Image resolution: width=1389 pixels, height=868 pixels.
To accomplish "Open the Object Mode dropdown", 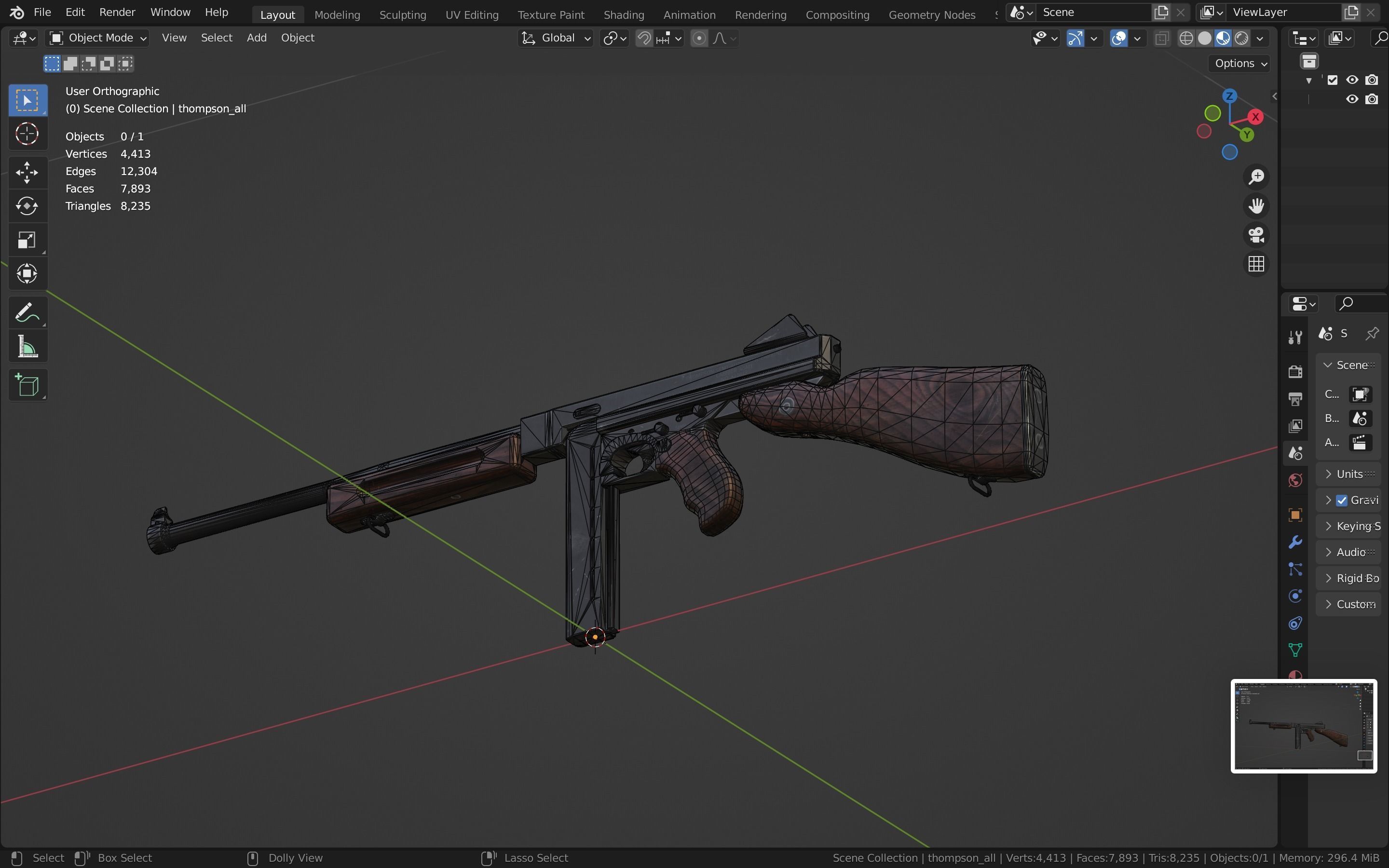I will (97, 38).
